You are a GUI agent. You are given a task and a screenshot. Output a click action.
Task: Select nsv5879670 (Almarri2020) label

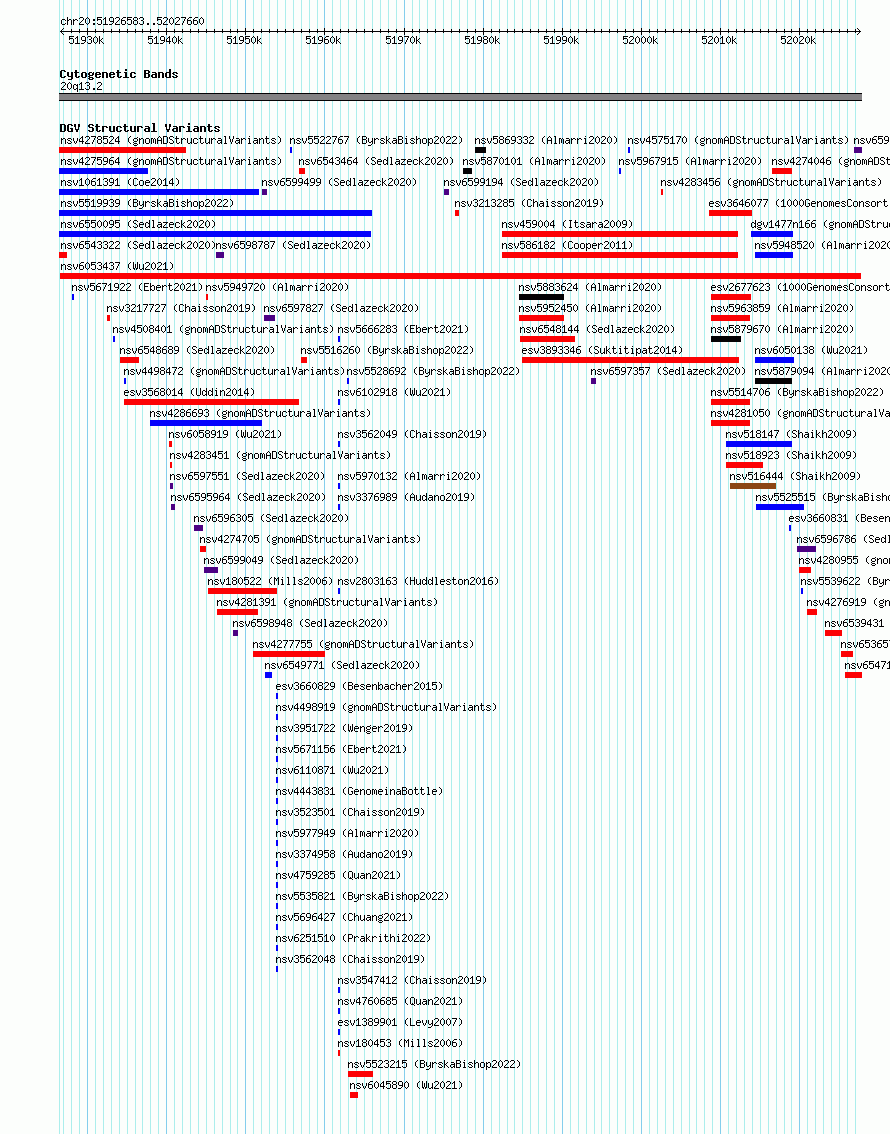pyautogui.click(x=782, y=329)
